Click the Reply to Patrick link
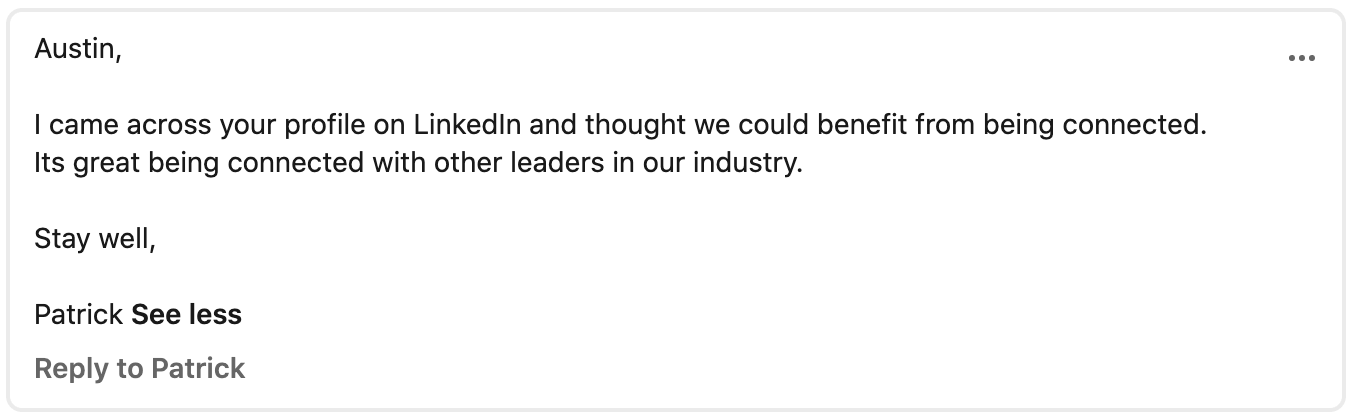Image resolution: width=1352 pixels, height=418 pixels. [139, 368]
